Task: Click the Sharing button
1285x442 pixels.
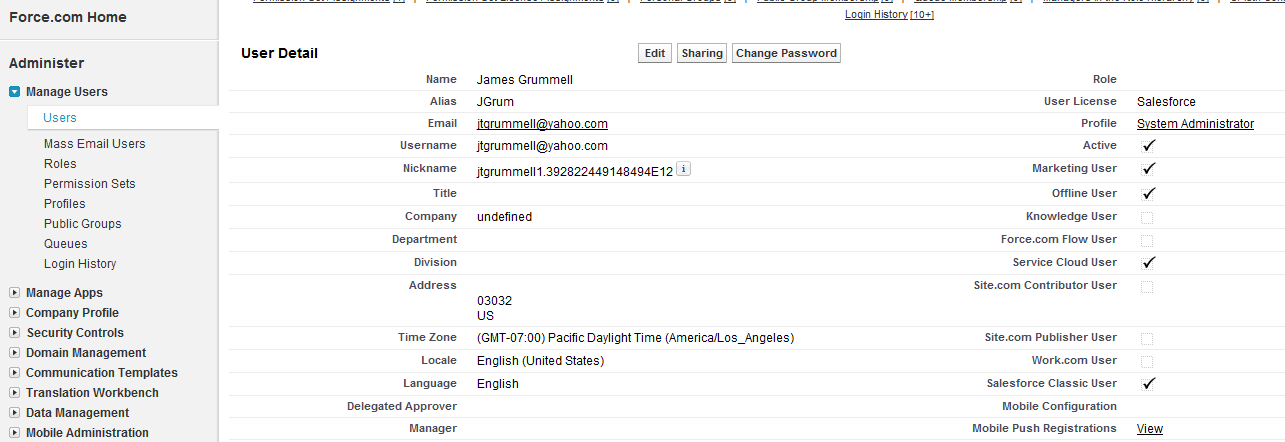Action: [x=702, y=53]
